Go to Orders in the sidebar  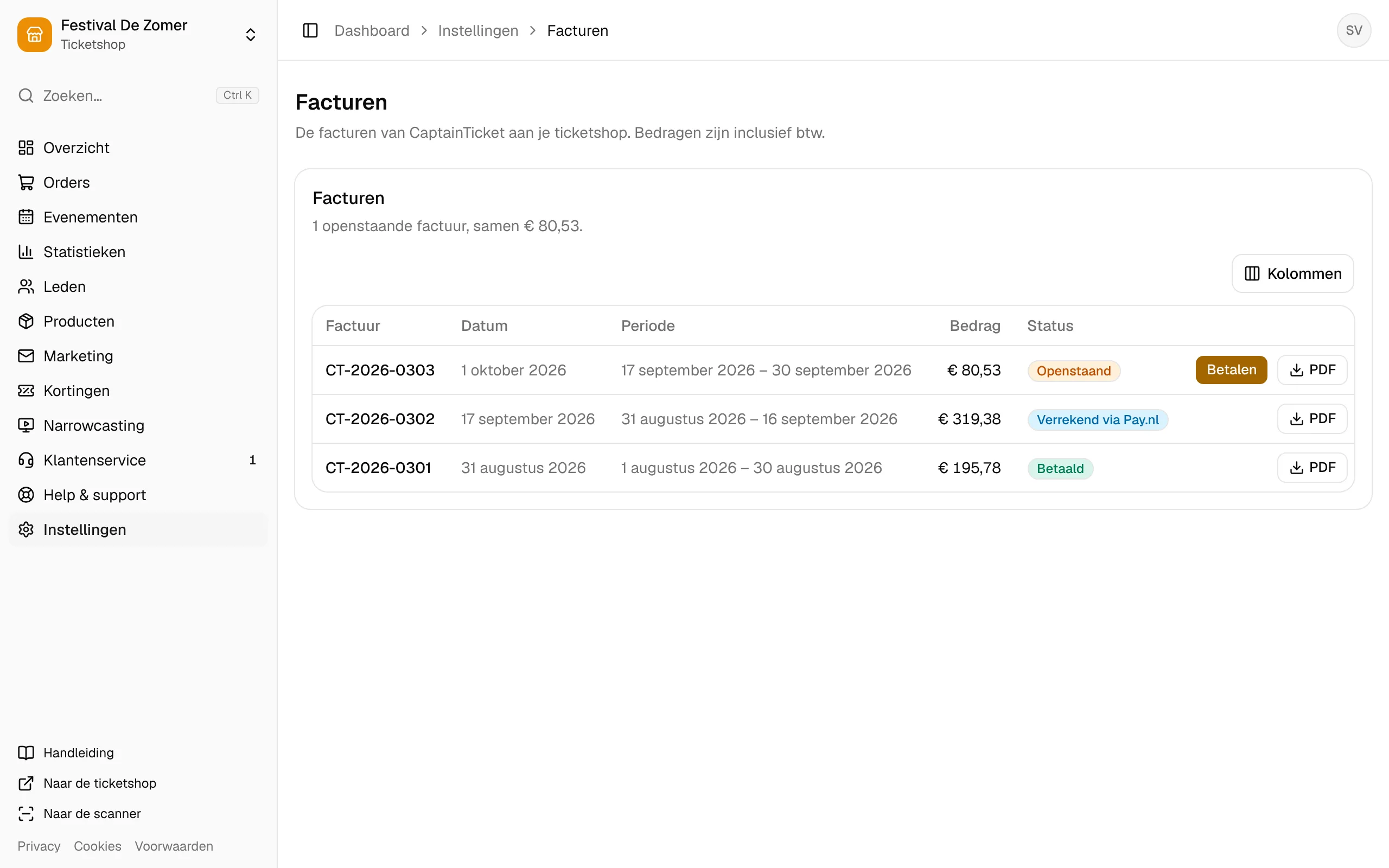pyautogui.click(x=138, y=183)
